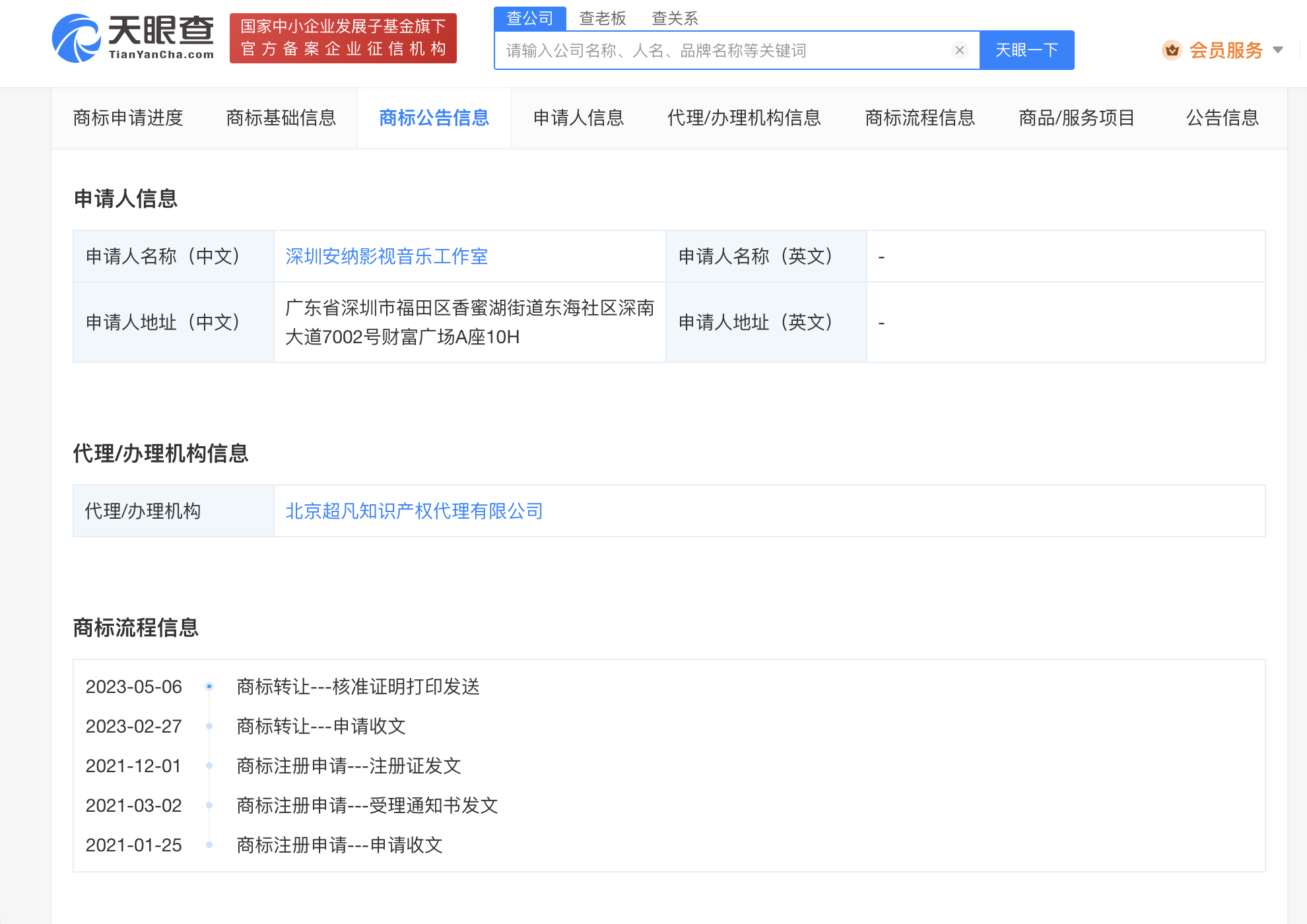Switch to the 查老板 search tab
1307x924 pixels.
point(602,18)
